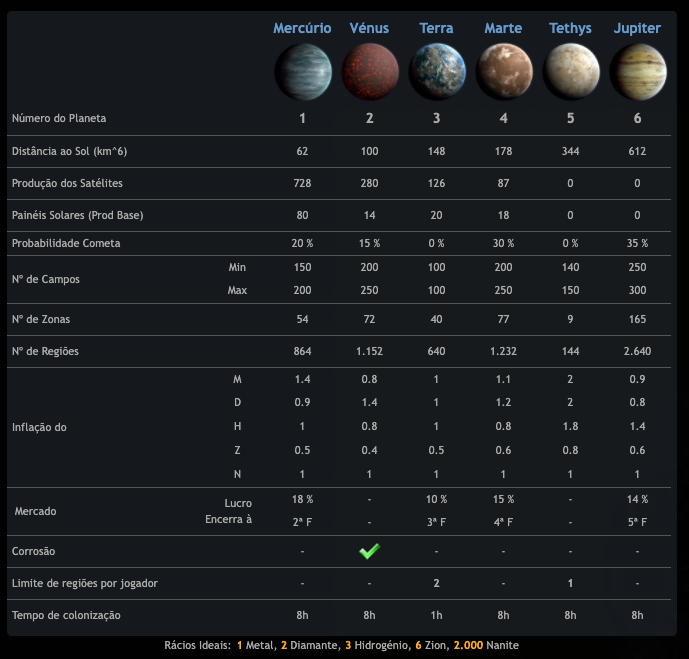The height and width of the screenshot is (659, 689).
Task: Click Marte's market profit 15 %
Action: (503, 500)
